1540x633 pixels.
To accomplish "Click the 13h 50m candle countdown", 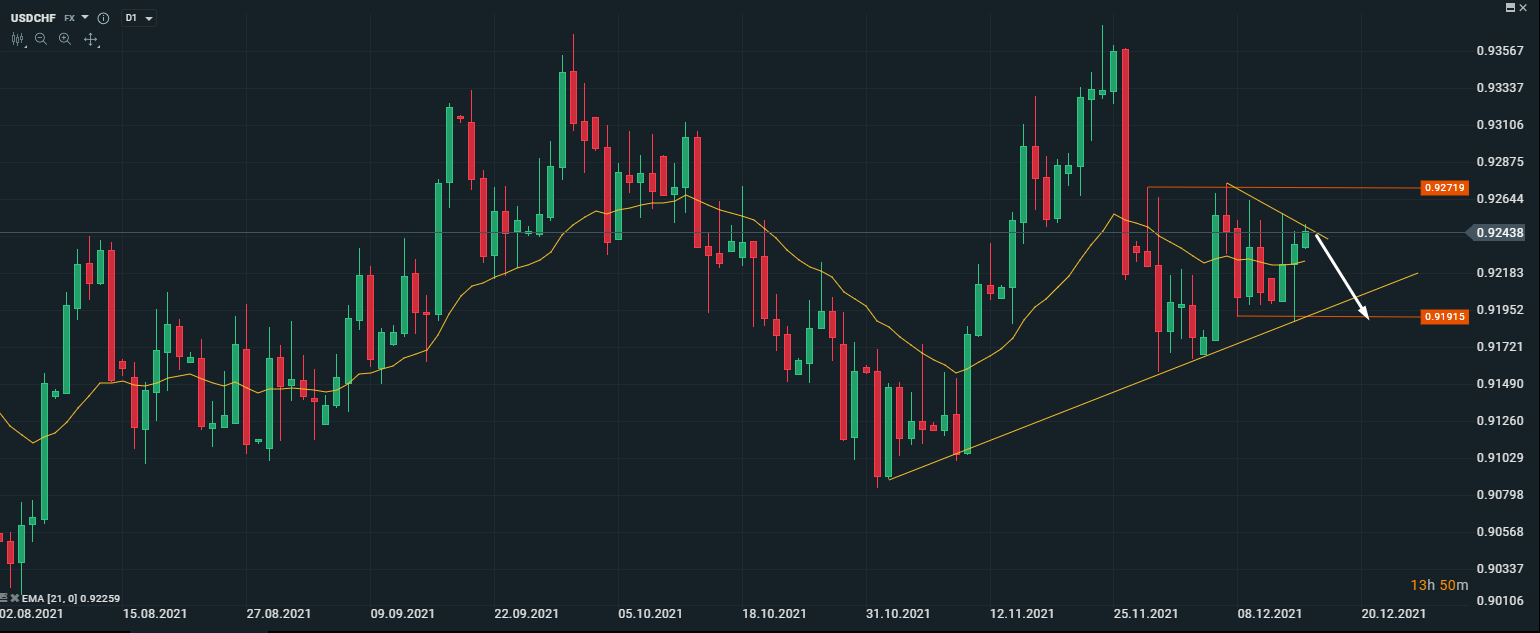I will pyautogui.click(x=1439, y=584).
